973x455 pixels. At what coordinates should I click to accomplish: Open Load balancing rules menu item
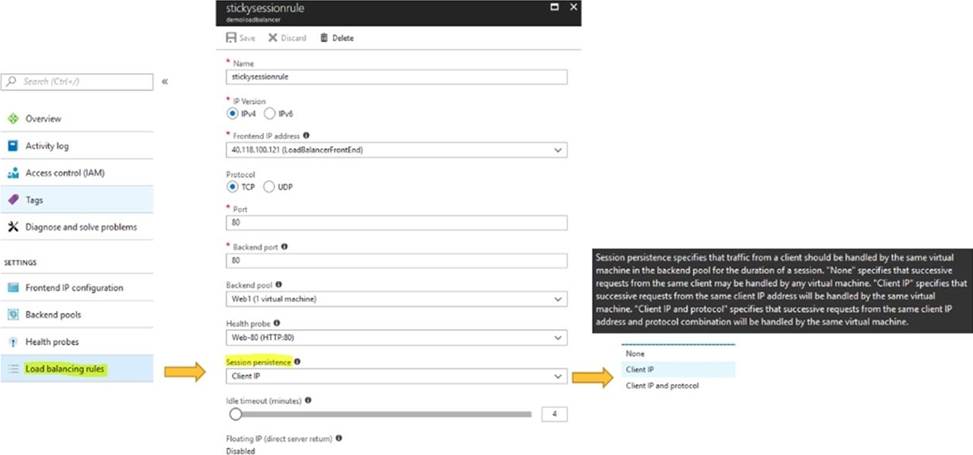pyautogui.click(x=68, y=369)
